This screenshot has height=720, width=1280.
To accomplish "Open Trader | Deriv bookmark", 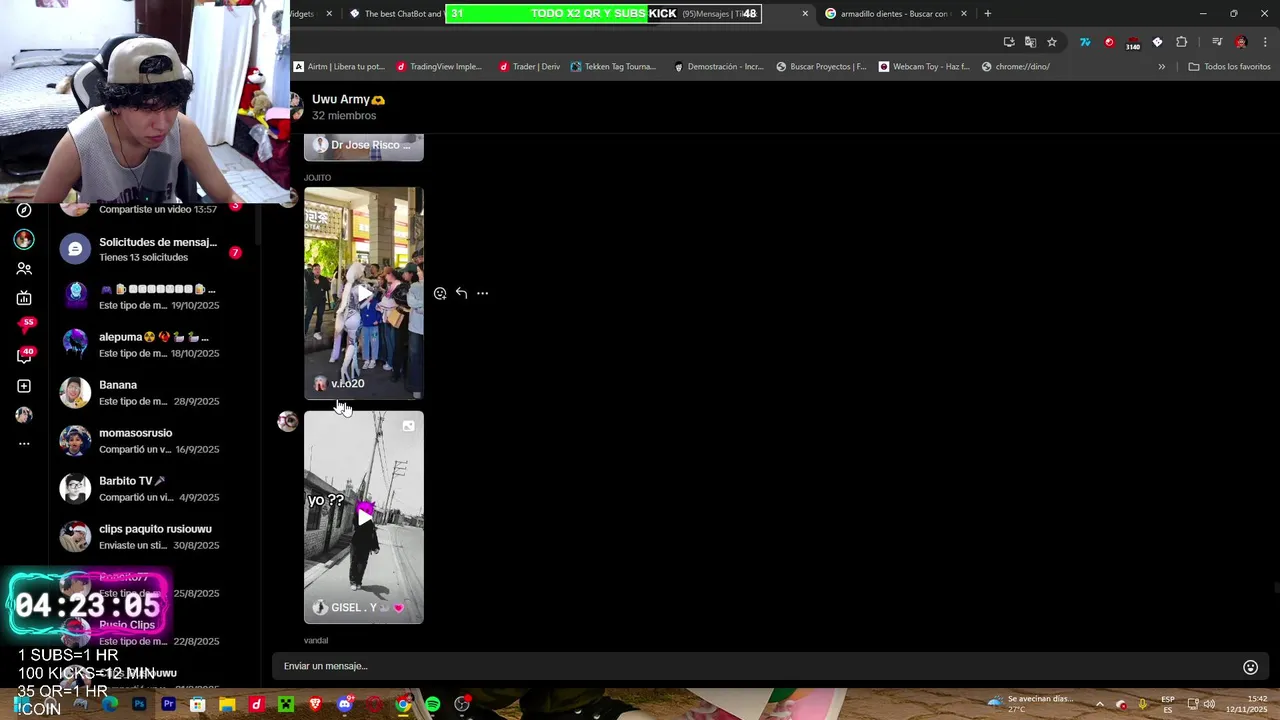I will [529, 67].
